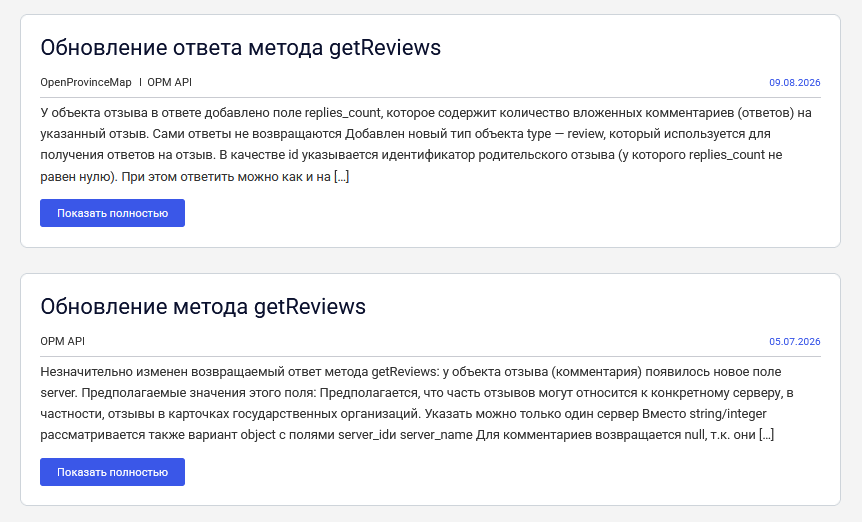The height and width of the screenshot is (522, 862).
Task: Click "Показать полностью" under the replies_count post
Action: click(112, 213)
